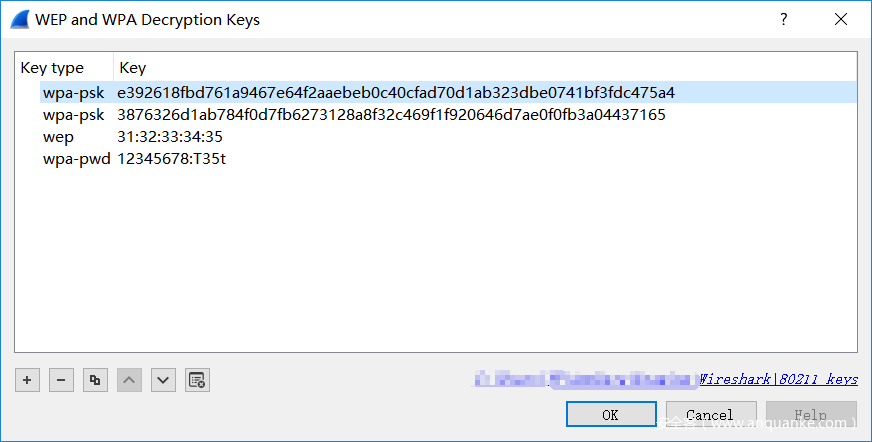Click the Wireshark shark fin title icon
872x442 pixels.
[x=19, y=19]
